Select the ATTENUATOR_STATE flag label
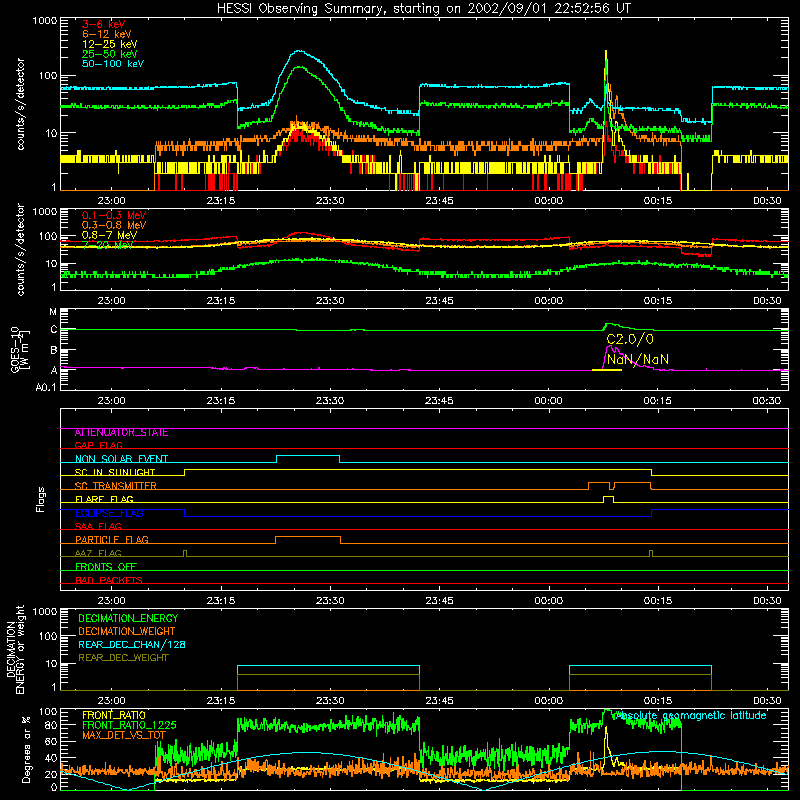800x800 pixels. coord(121,433)
